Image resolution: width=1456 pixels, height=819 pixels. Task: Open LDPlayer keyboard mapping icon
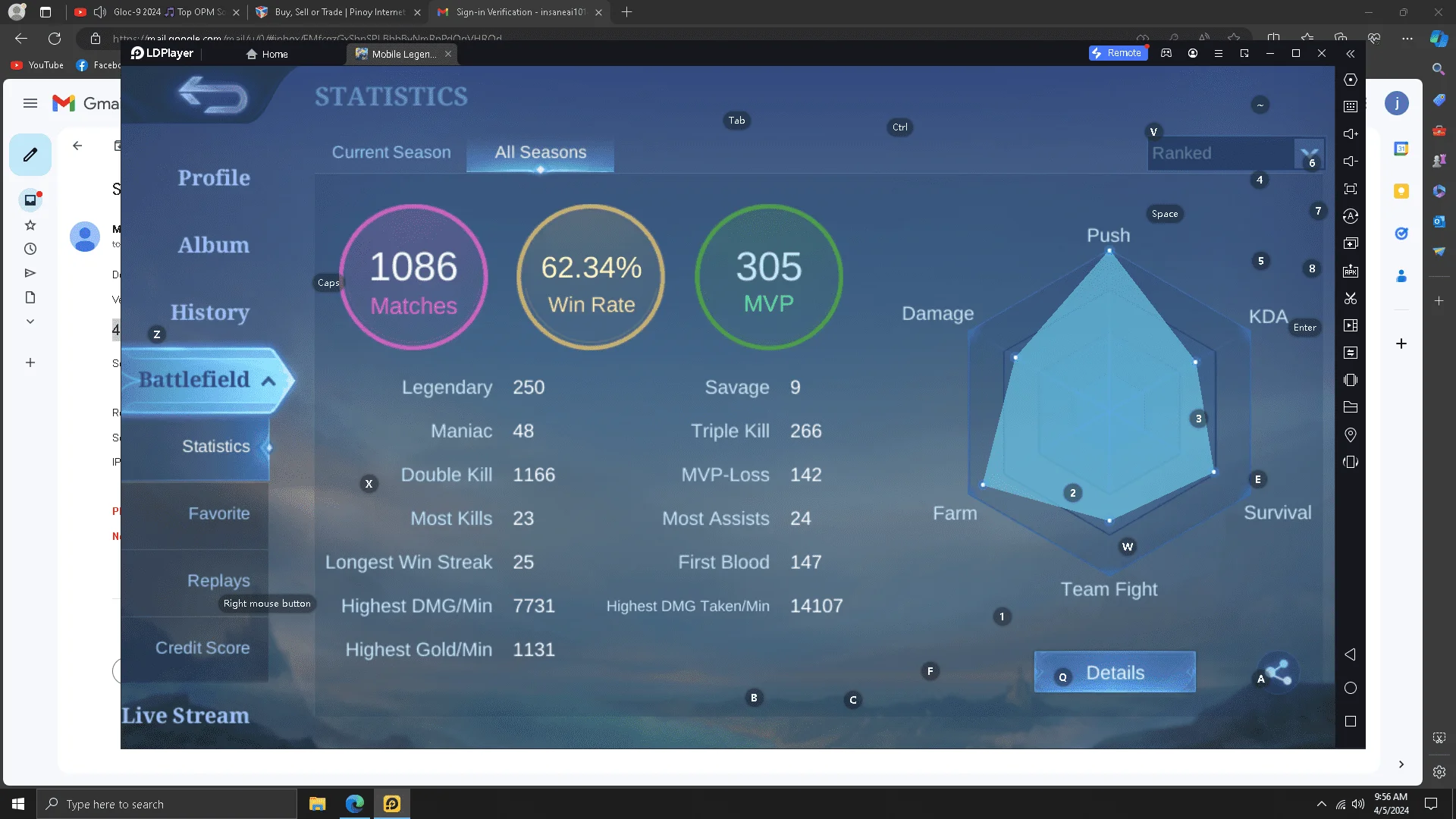(x=1351, y=107)
